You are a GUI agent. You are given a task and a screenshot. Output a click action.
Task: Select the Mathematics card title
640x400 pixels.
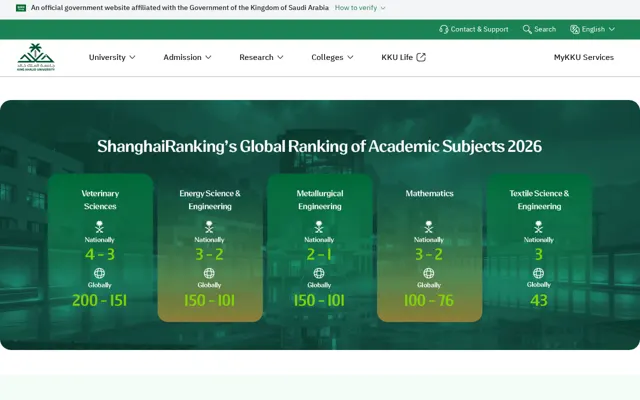[x=429, y=193]
